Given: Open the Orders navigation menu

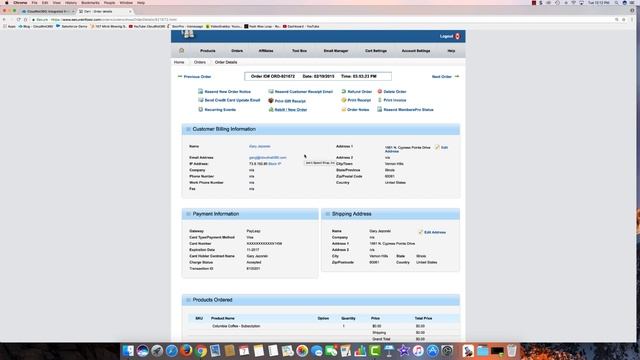Looking at the screenshot, I should (237, 51).
